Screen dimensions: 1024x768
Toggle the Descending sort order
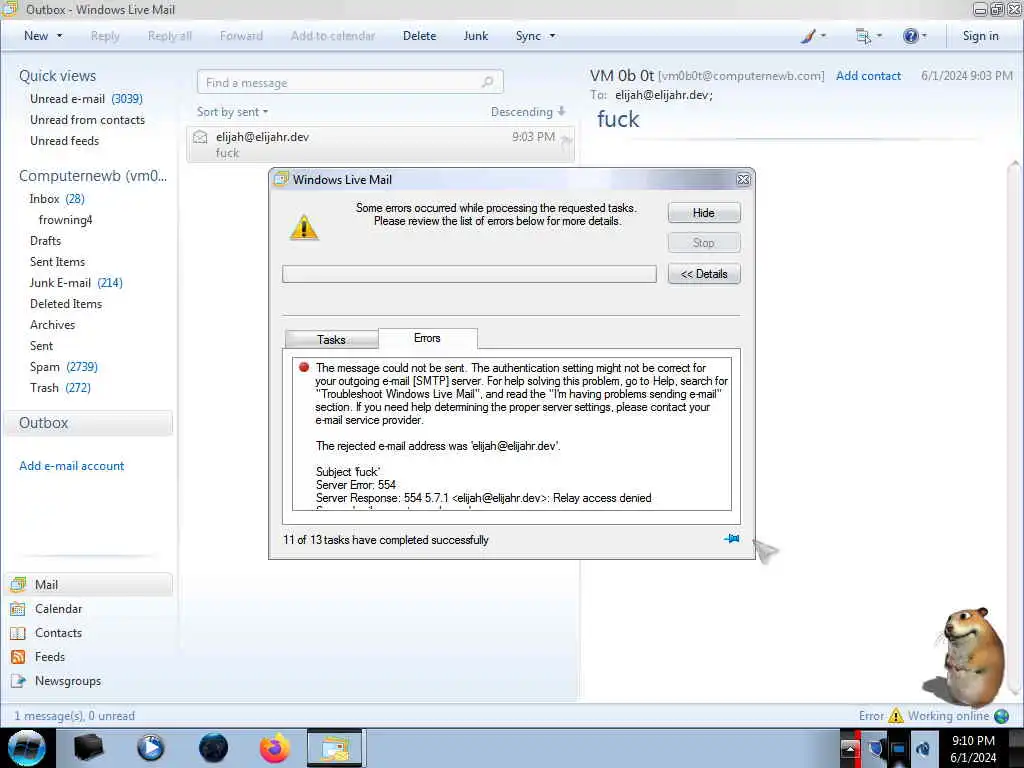coord(528,112)
